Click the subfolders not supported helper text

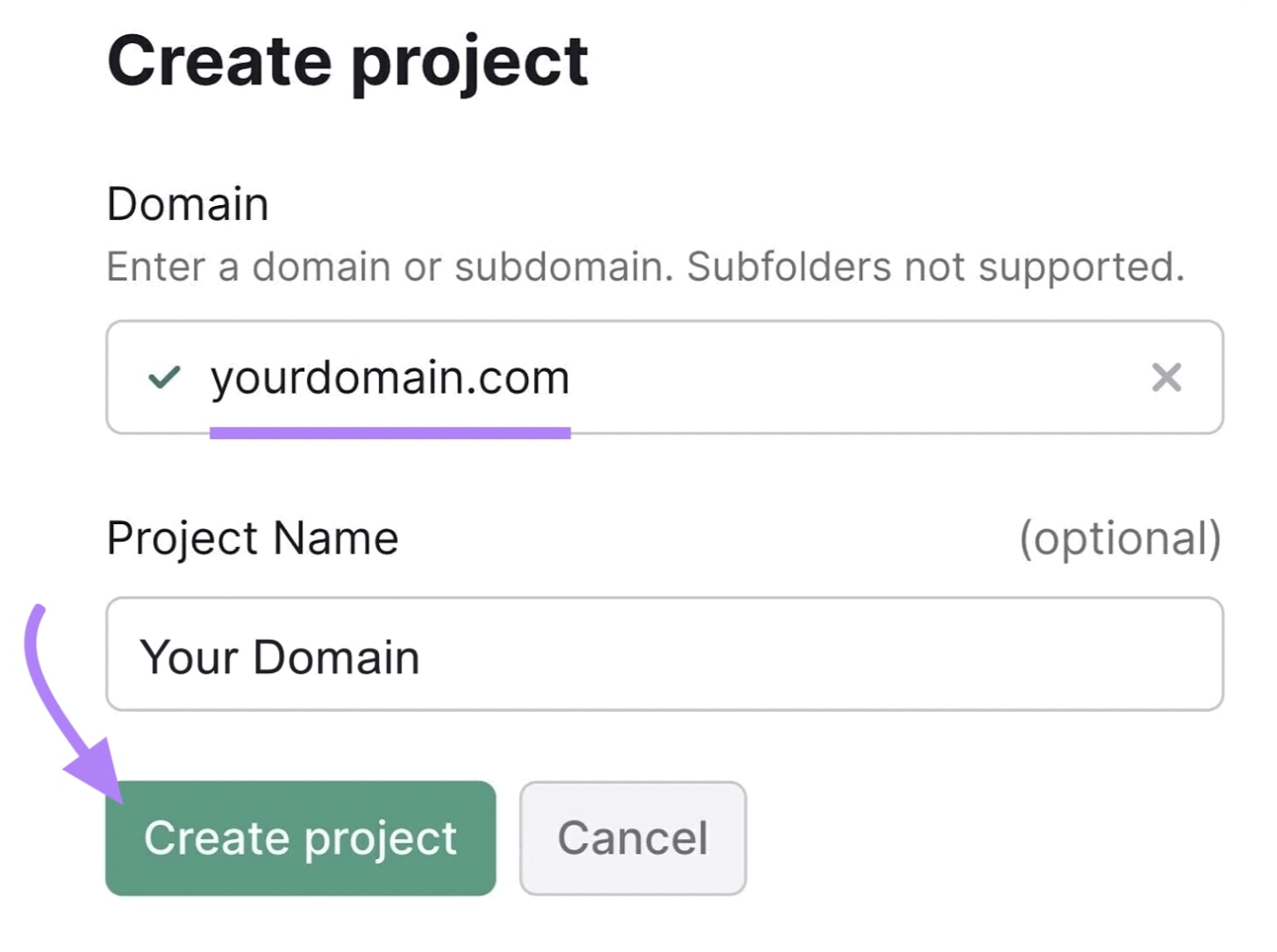[646, 266]
